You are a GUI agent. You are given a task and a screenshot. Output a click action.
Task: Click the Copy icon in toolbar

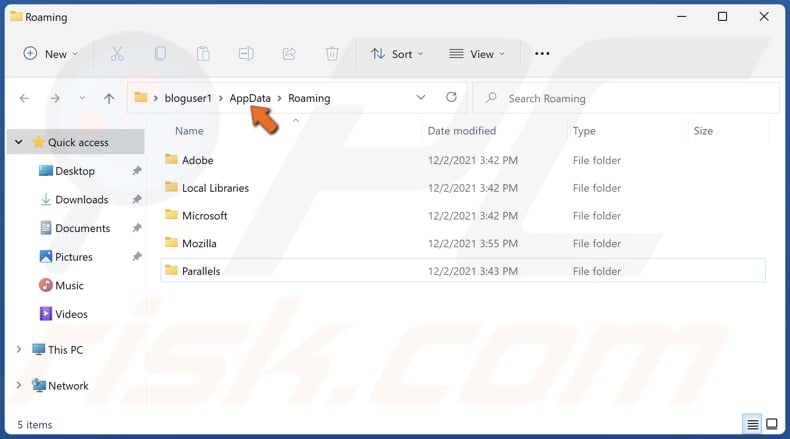click(x=160, y=53)
